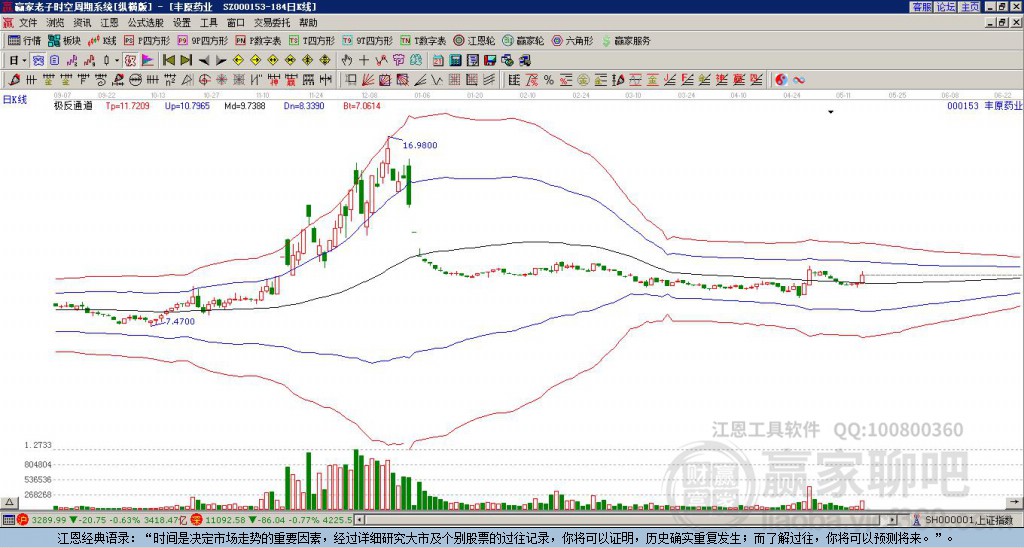Click the 权 adjustment toggle icon
This screenshot has height=548, width=1024.
[130, 61]
